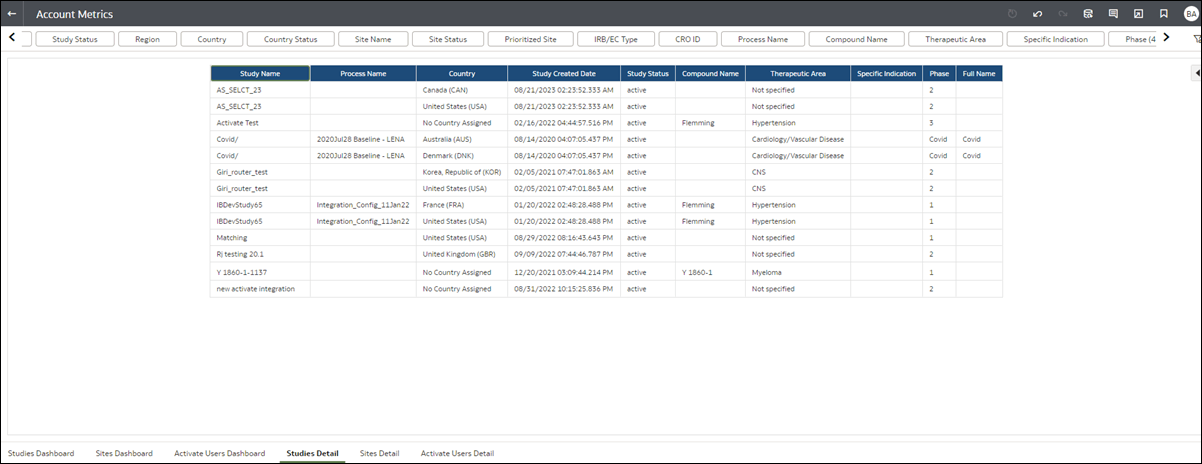Undo the last change with undo icon
Viewport: 1202px width, 464px height.
point(1038,14)
